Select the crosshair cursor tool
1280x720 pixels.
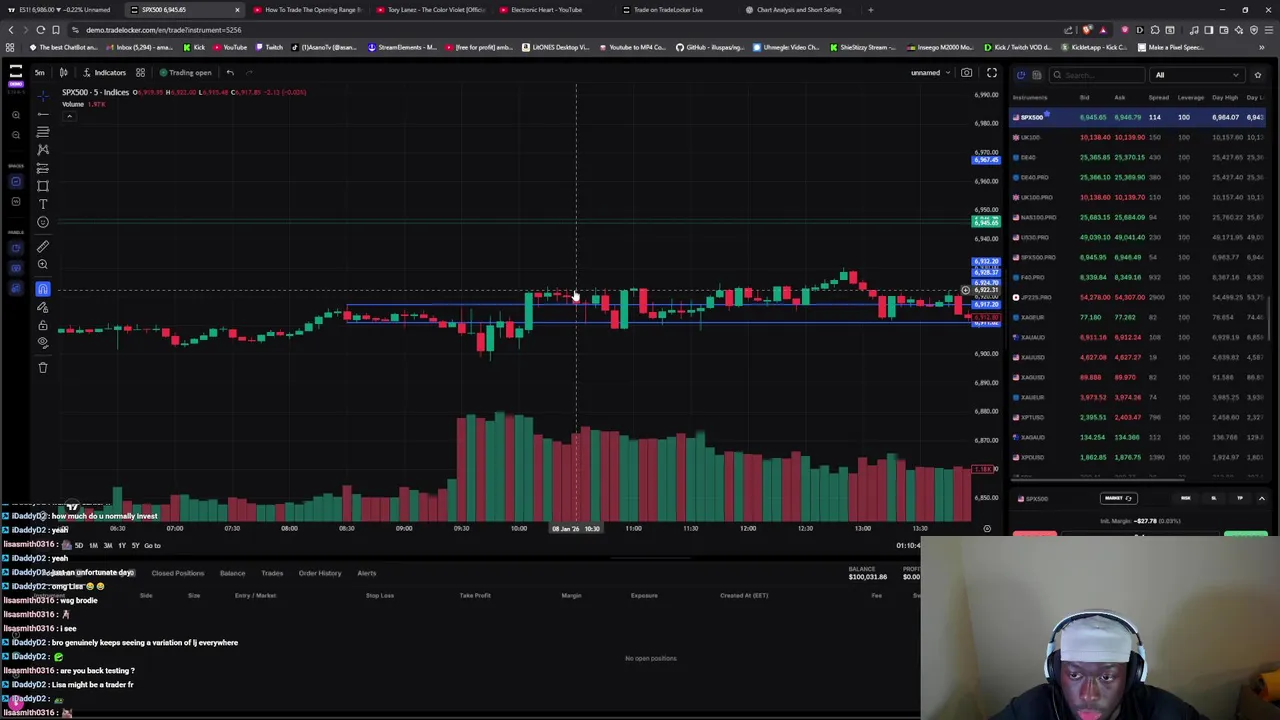point(43,96)
